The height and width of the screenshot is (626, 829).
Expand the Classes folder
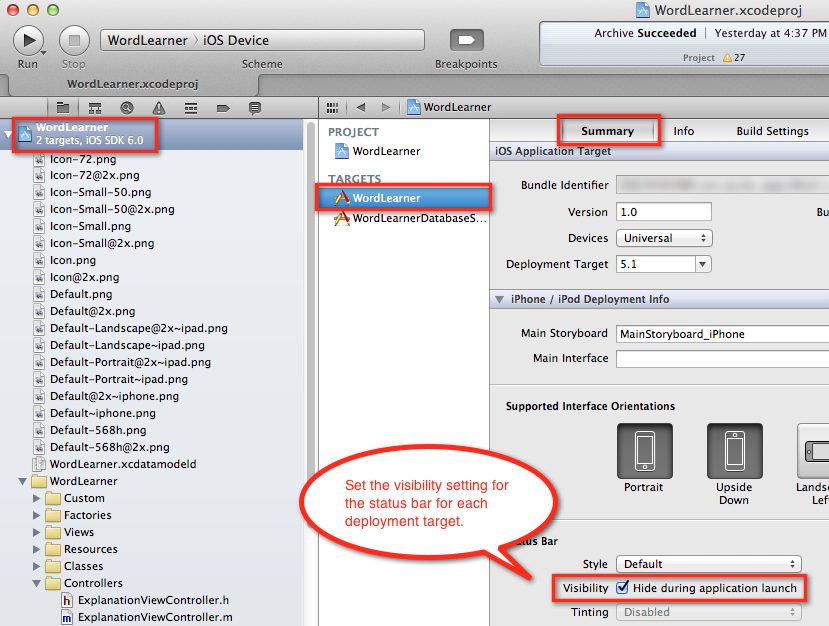36,566
